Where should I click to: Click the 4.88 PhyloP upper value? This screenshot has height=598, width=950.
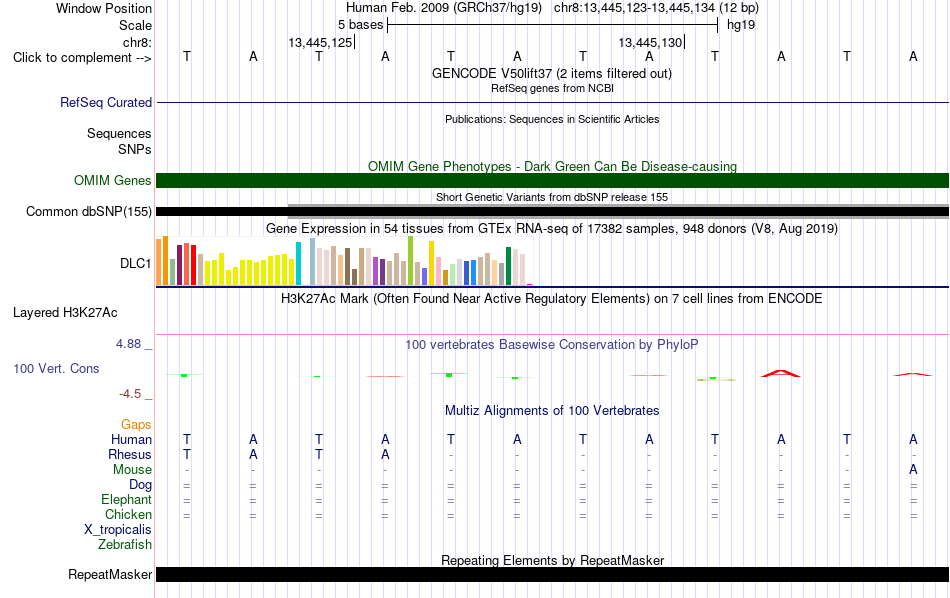128,344
